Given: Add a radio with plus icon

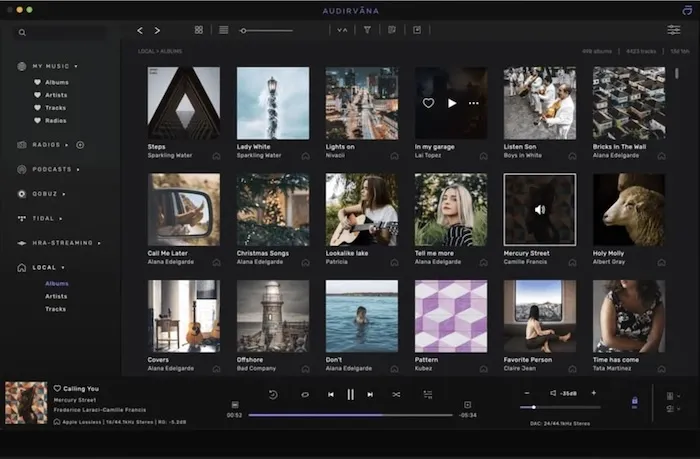Looking at the screenshot, I should 80,145.
